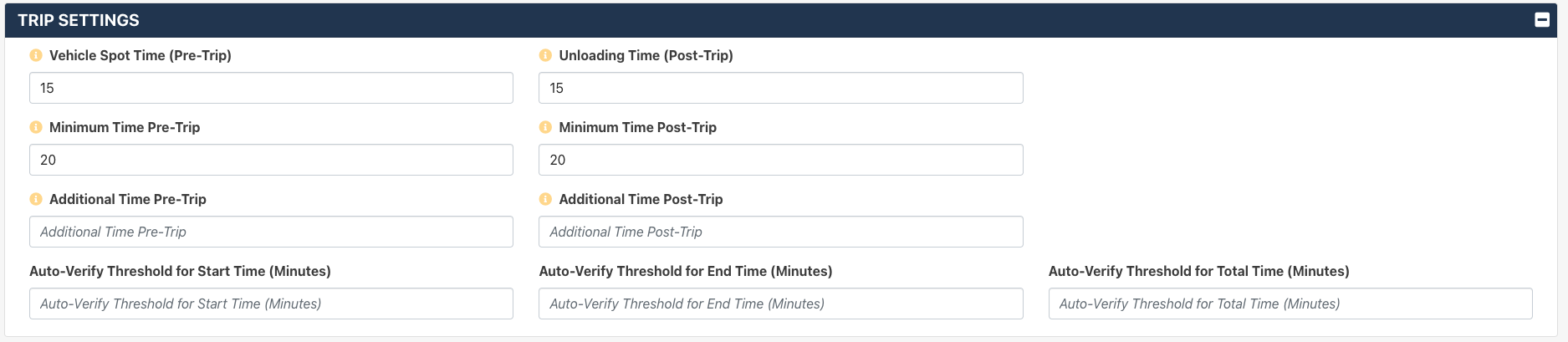Click Auto-Verify Threshold for End Time field
Screen dimensions: 1568x342
781,304
